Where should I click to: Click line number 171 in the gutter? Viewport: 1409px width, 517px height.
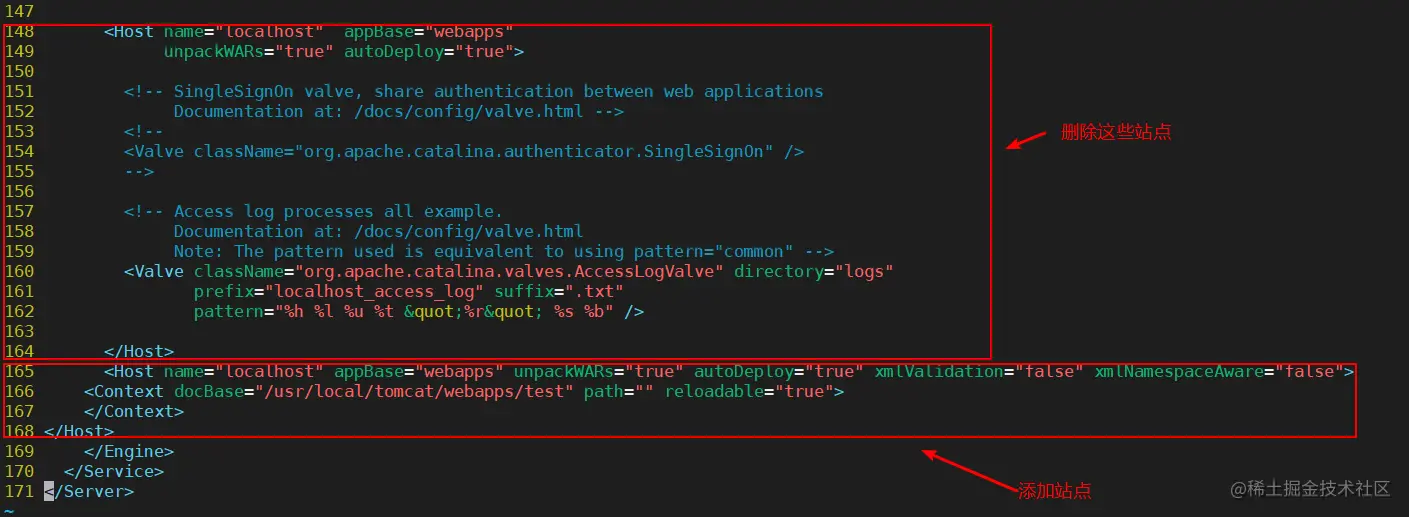click(x=19, y=491)
